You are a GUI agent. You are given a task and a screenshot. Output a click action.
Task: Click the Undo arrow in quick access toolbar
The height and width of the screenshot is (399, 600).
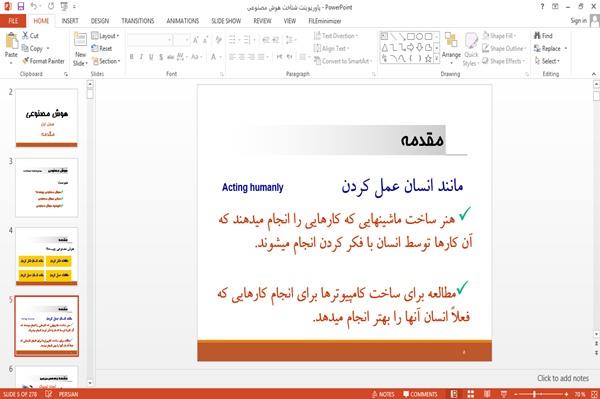click(x=34, y=7)
